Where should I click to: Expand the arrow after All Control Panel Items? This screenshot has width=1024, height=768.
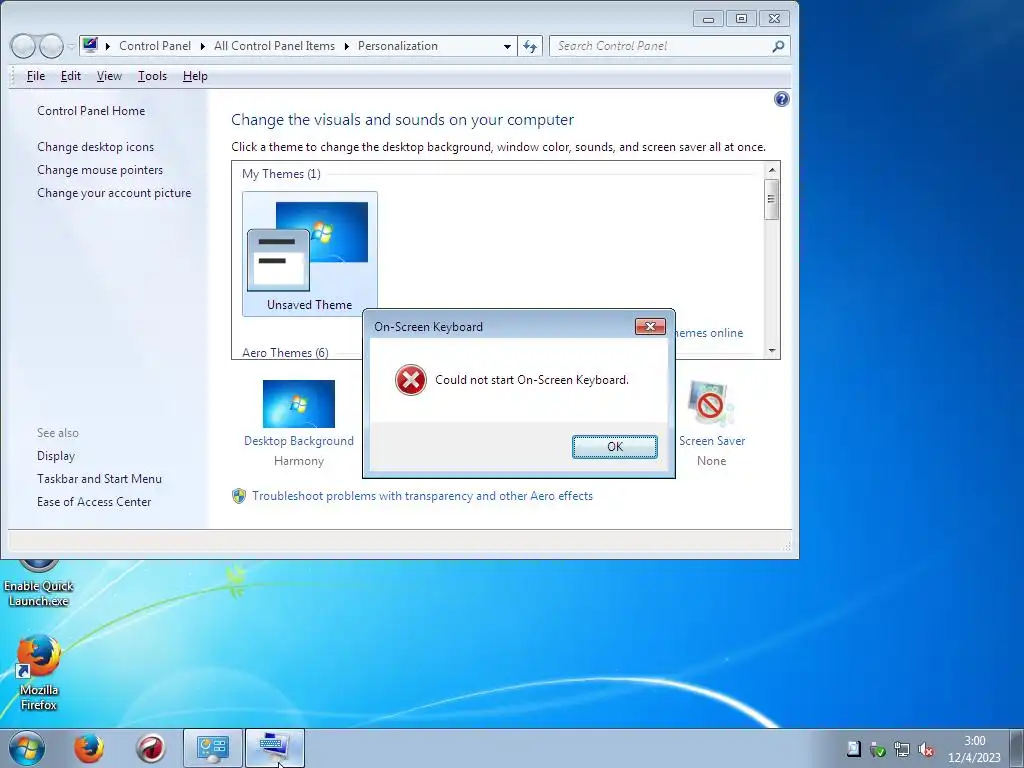pos(346,46)
